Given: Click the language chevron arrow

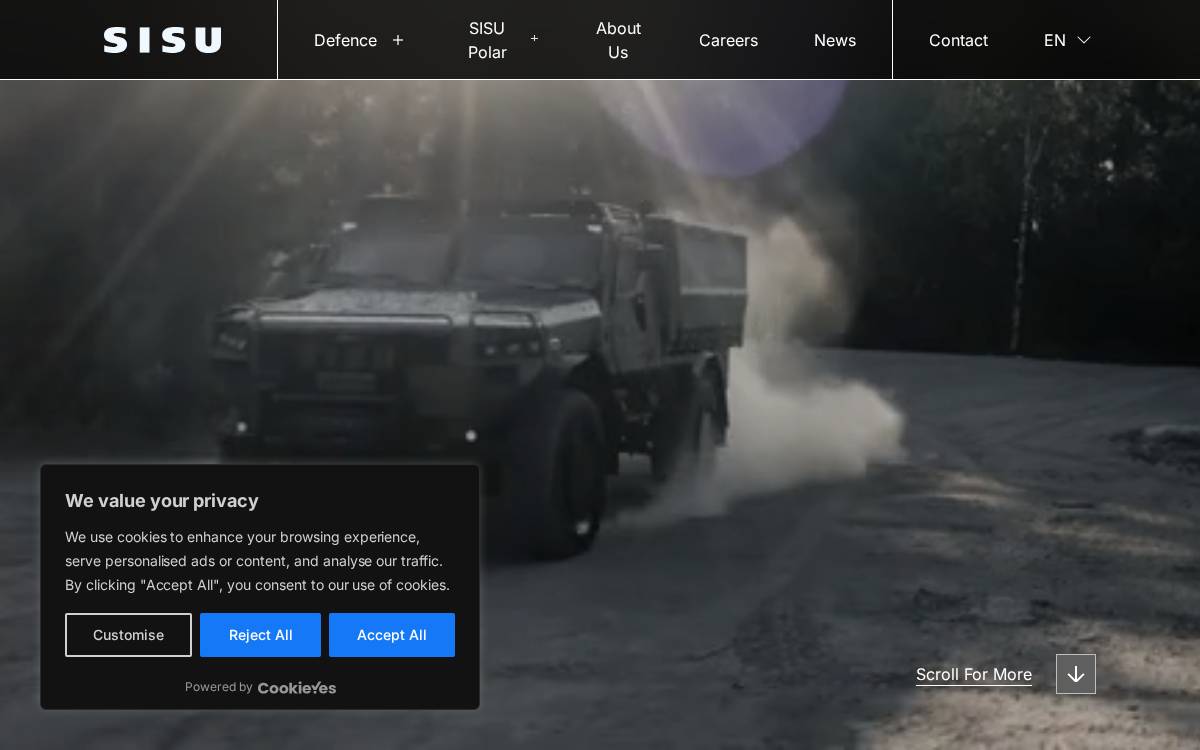Looking at the screenshot, I should [x=1084, y=40].
